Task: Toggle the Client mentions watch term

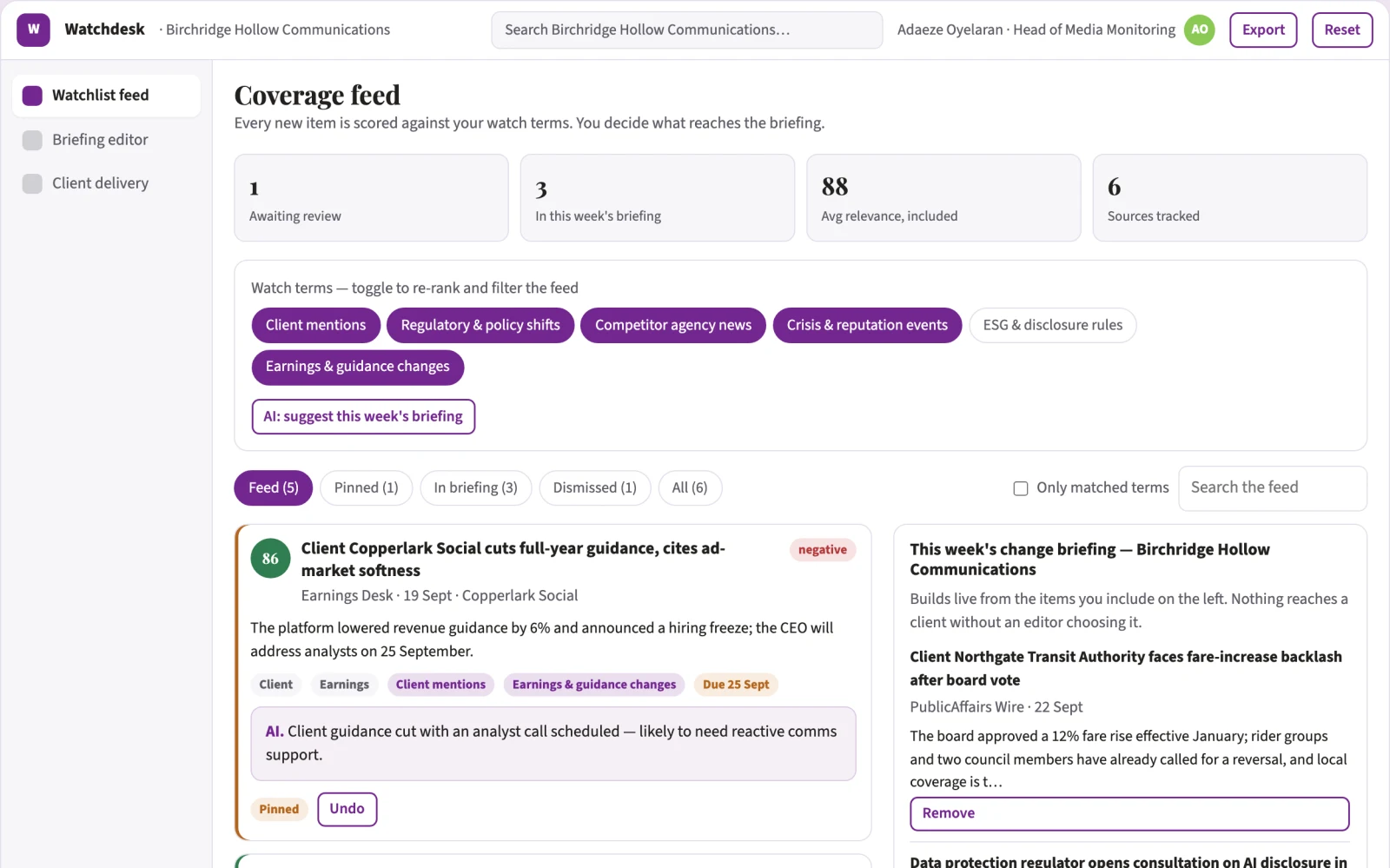Action: [x=315, y=325]
